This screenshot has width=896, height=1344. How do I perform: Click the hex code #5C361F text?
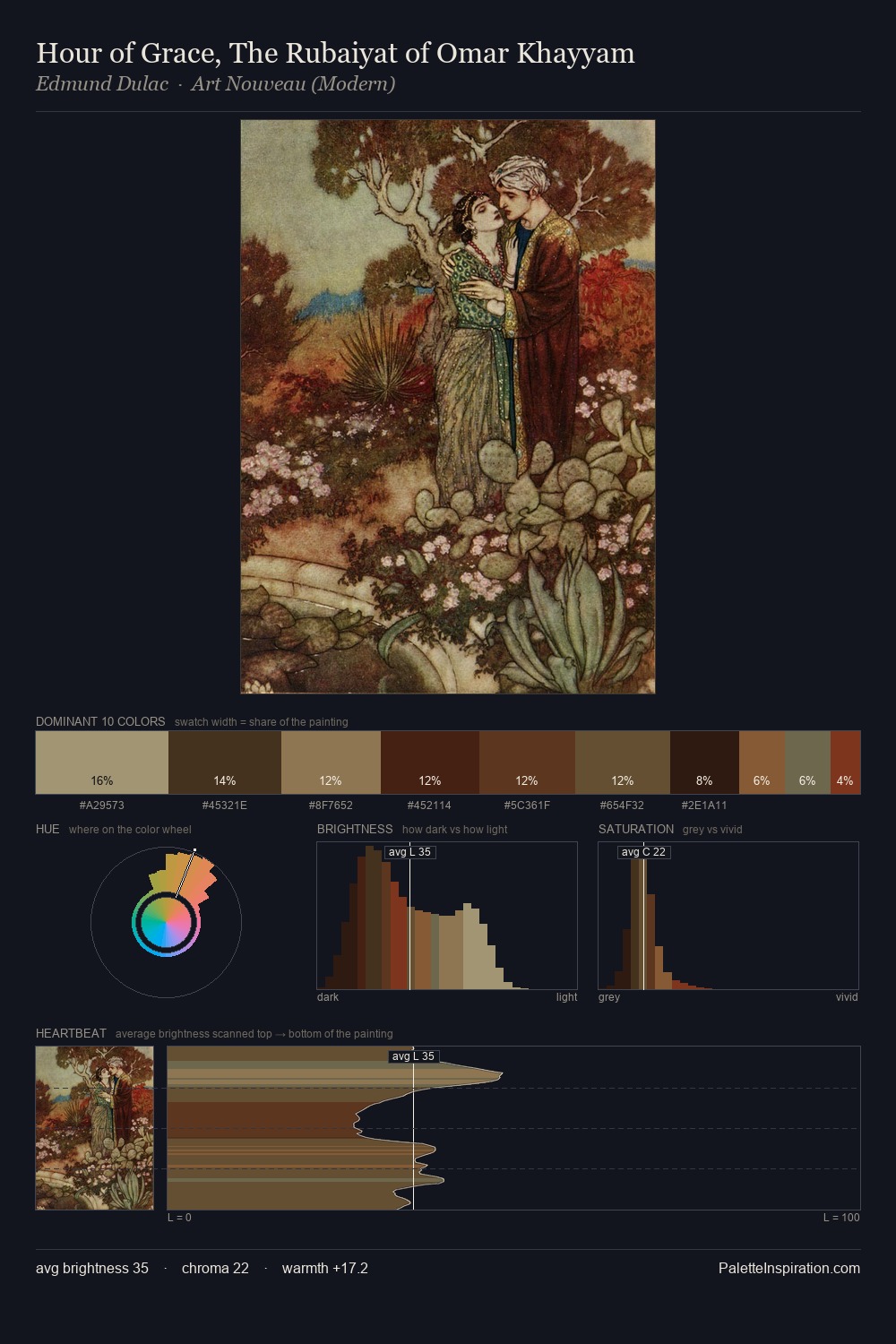(x=527, y=806)
